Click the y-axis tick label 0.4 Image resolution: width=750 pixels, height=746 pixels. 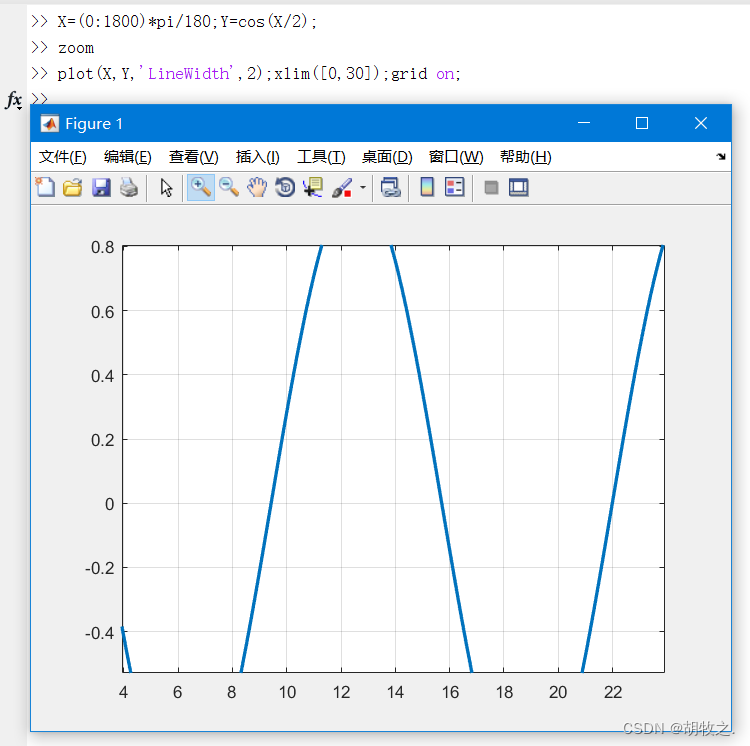coord(102,376)
